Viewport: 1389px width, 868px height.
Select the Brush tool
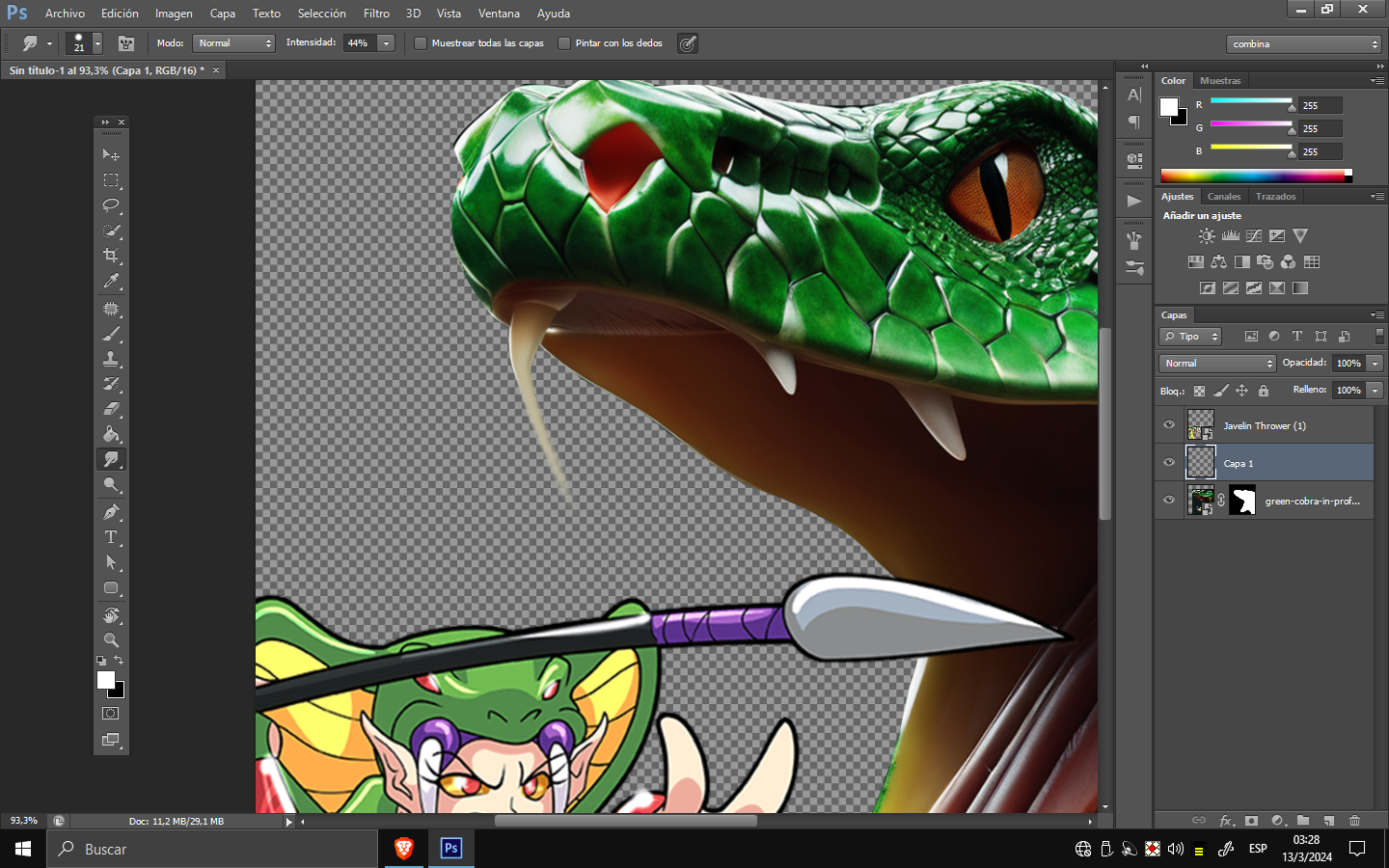point(111,334)
